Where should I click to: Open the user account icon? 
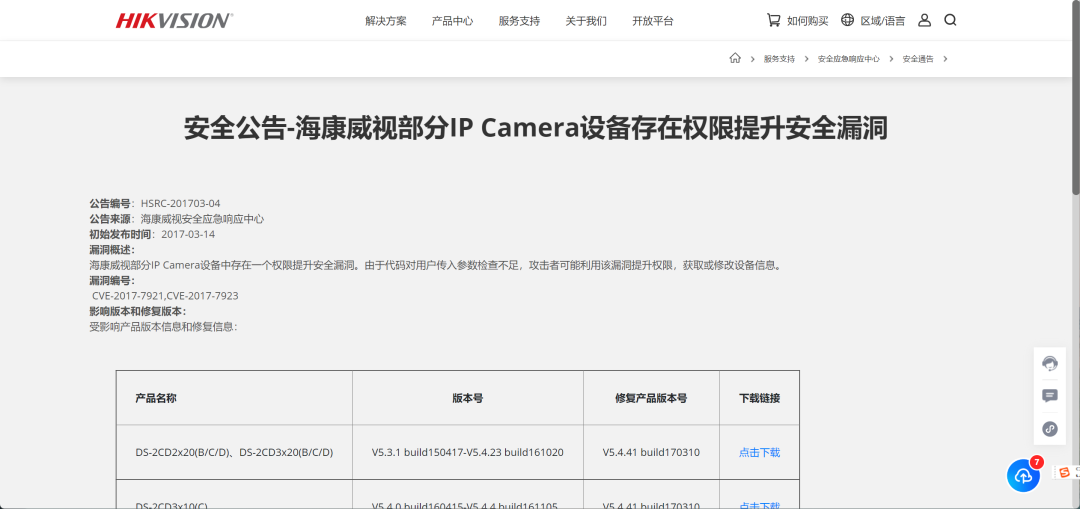924,20
